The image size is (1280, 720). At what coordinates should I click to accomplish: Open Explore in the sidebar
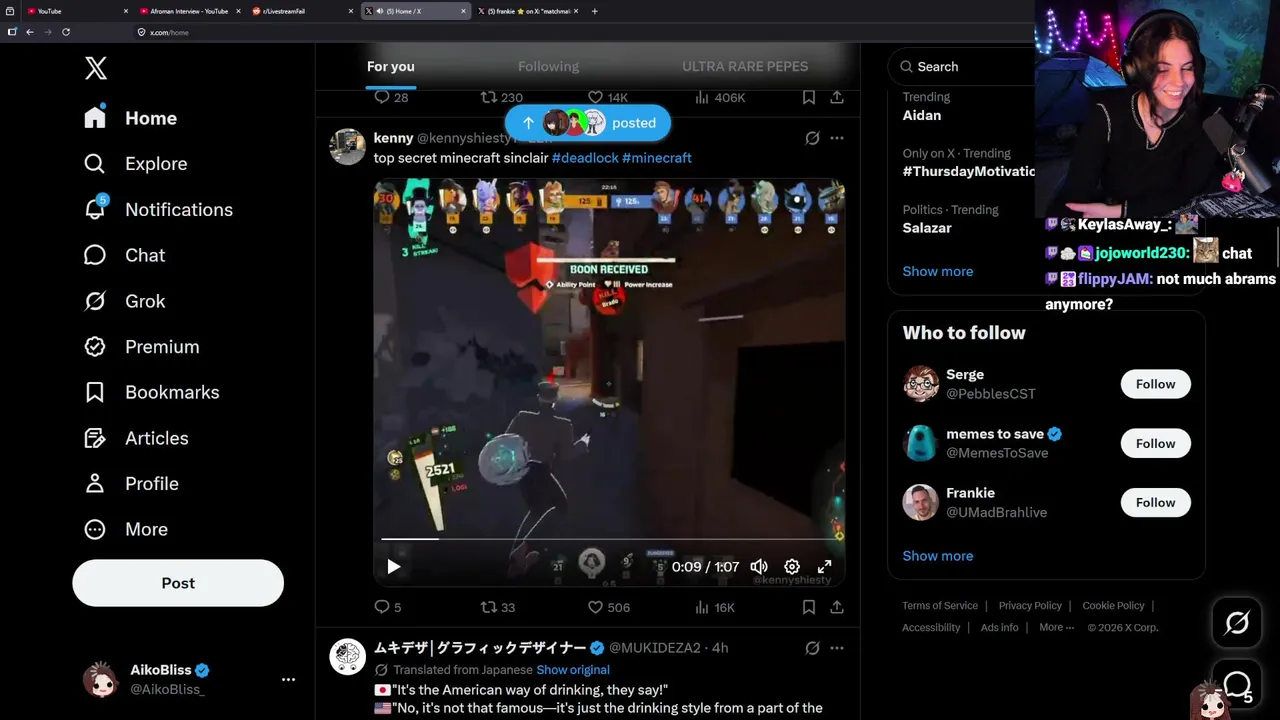click(135, 164)
